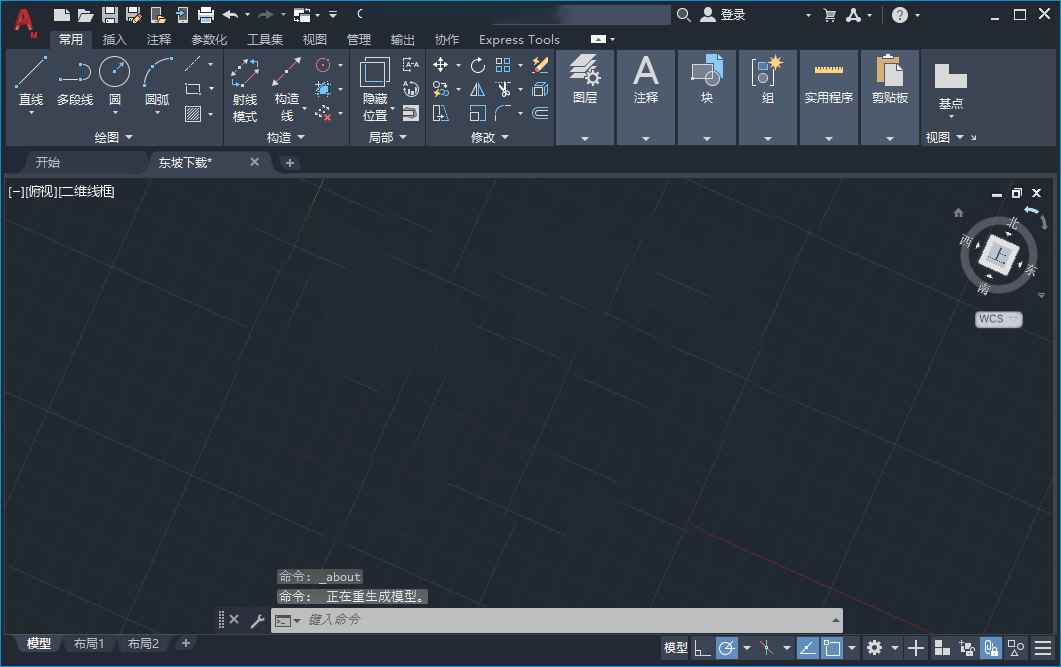The height and width of the screenshot is (667, 1061).
Task: Select the Fillet tool
Action: coord(503,113)
